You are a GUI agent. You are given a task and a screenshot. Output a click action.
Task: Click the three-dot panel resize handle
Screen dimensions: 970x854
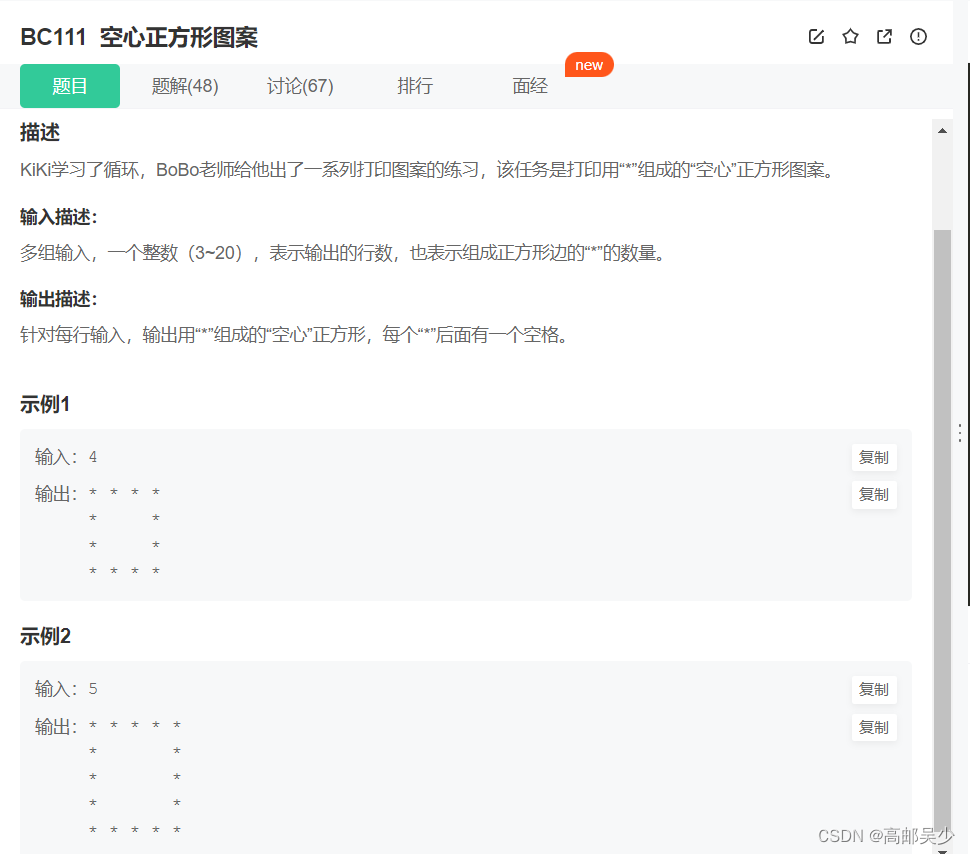point(959,433)
